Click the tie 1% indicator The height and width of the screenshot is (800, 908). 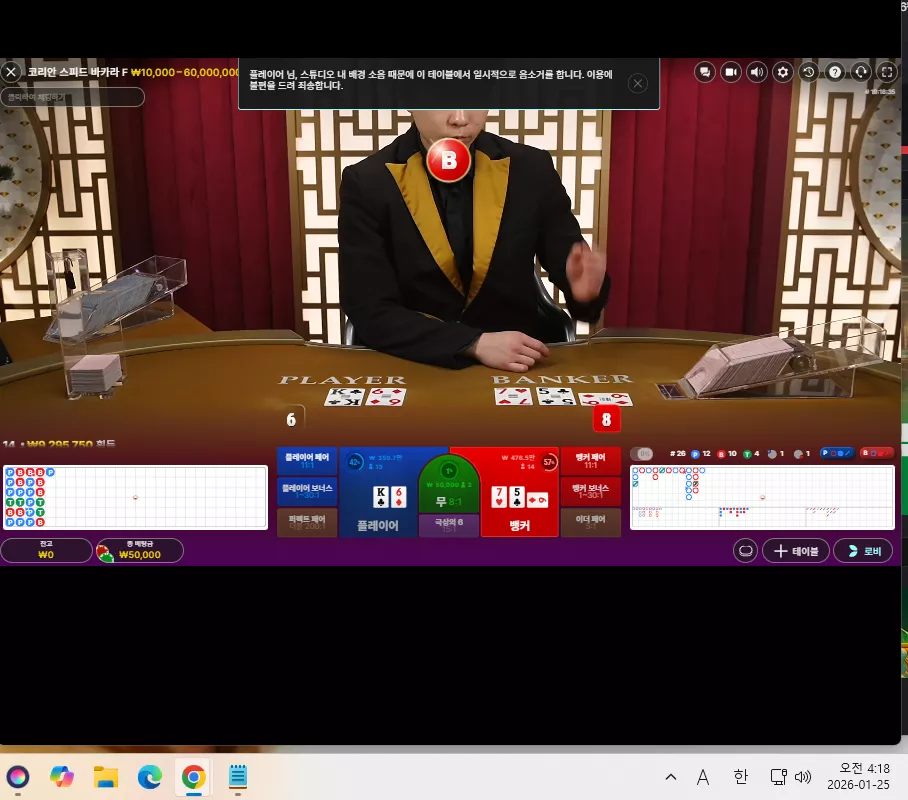pos(449,470)
